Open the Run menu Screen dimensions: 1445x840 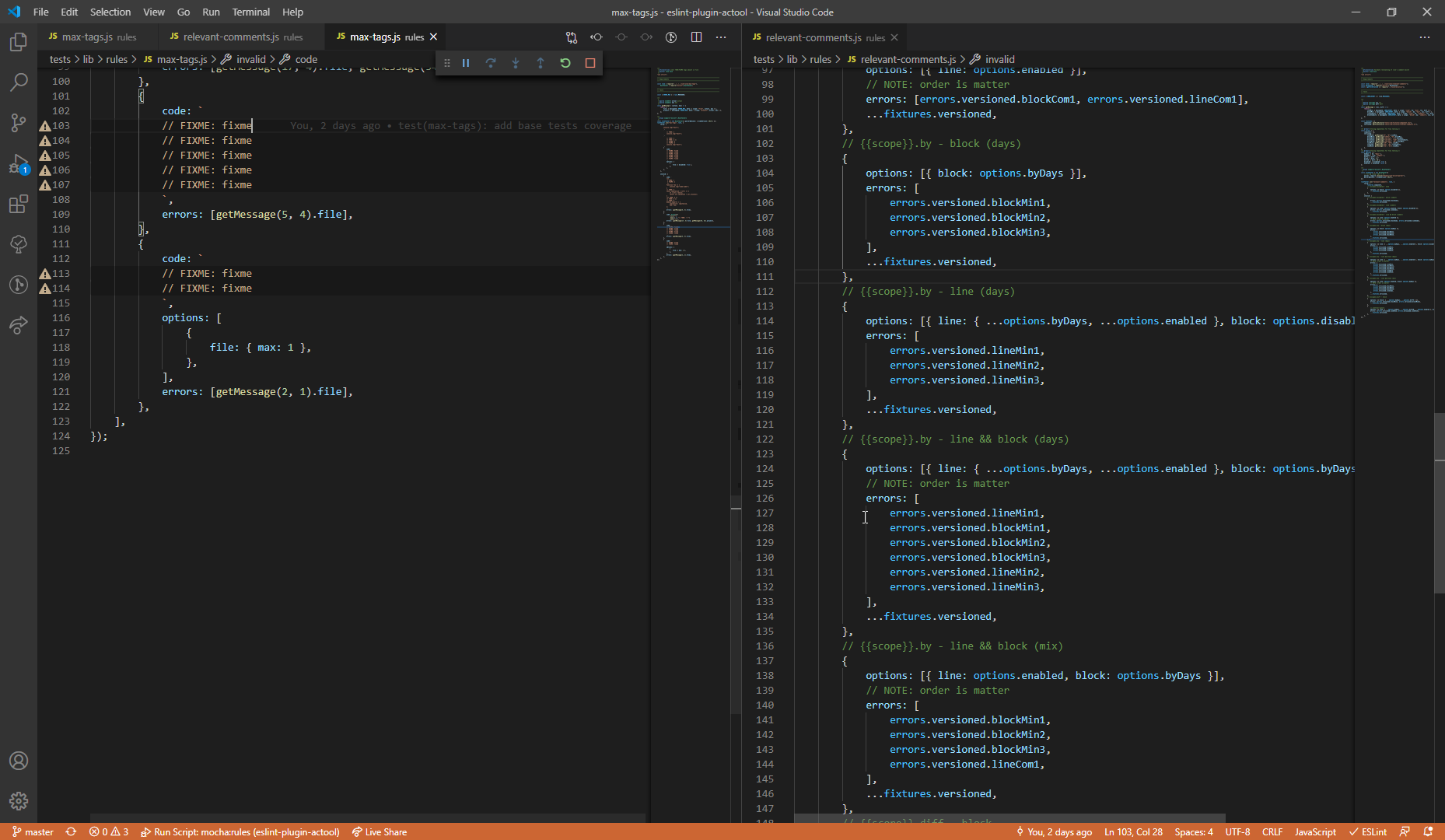[x=211, y=12]
